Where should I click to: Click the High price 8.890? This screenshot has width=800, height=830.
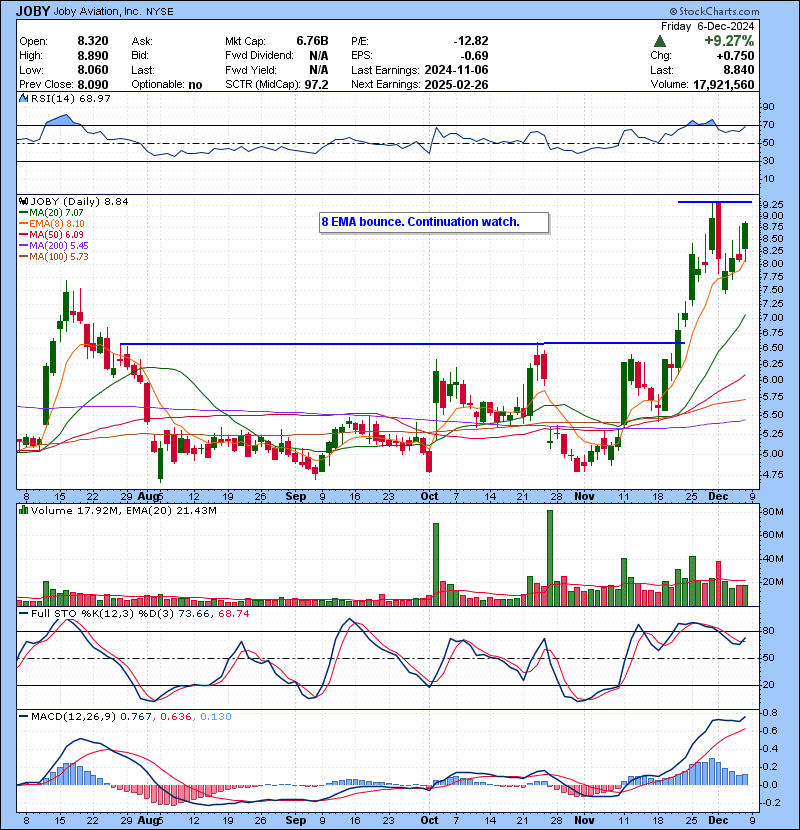93,56
